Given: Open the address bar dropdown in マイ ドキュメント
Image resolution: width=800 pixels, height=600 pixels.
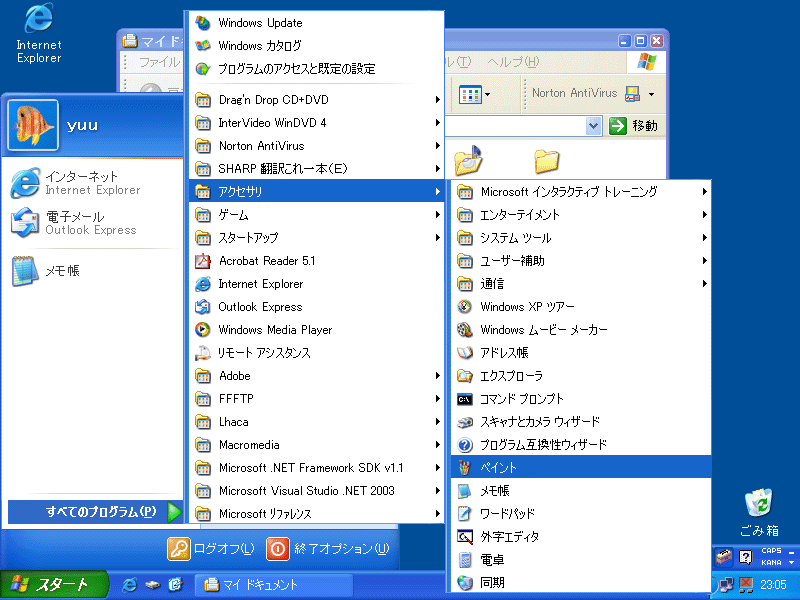Looking at the screenshot, I should [x=593, y=126].
